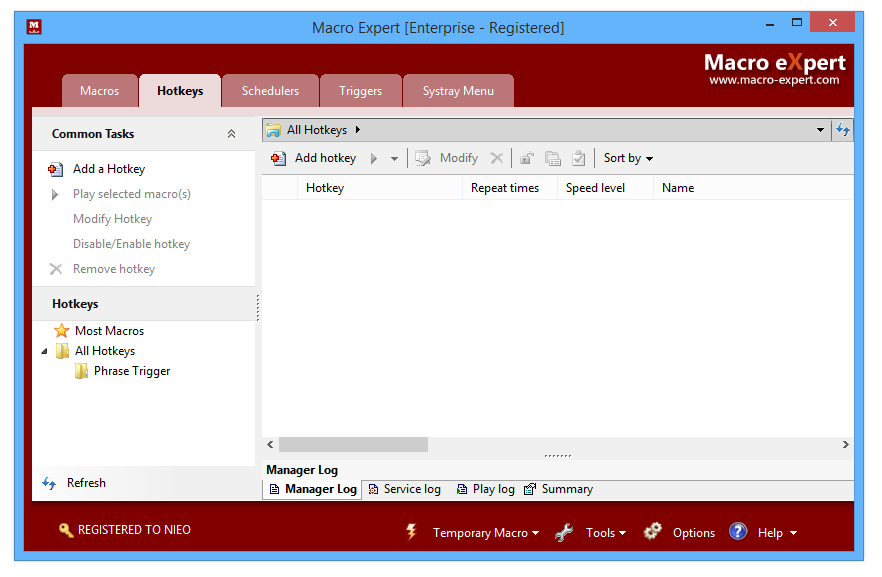
Task: Click Remove hotkey task
Action: pyautogui.click(x=114, y=269)
